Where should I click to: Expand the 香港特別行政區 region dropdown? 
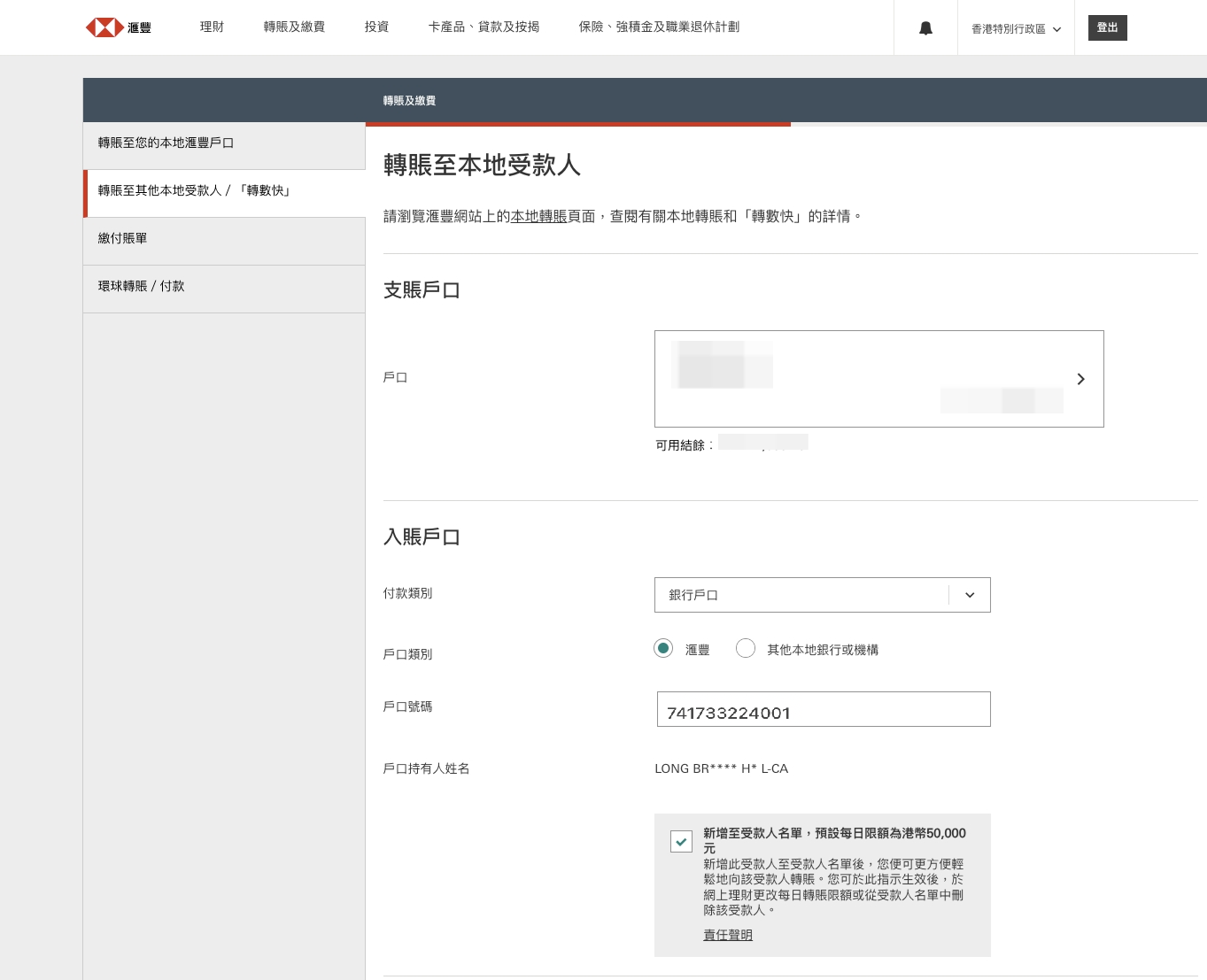[x=1016, y=29]
